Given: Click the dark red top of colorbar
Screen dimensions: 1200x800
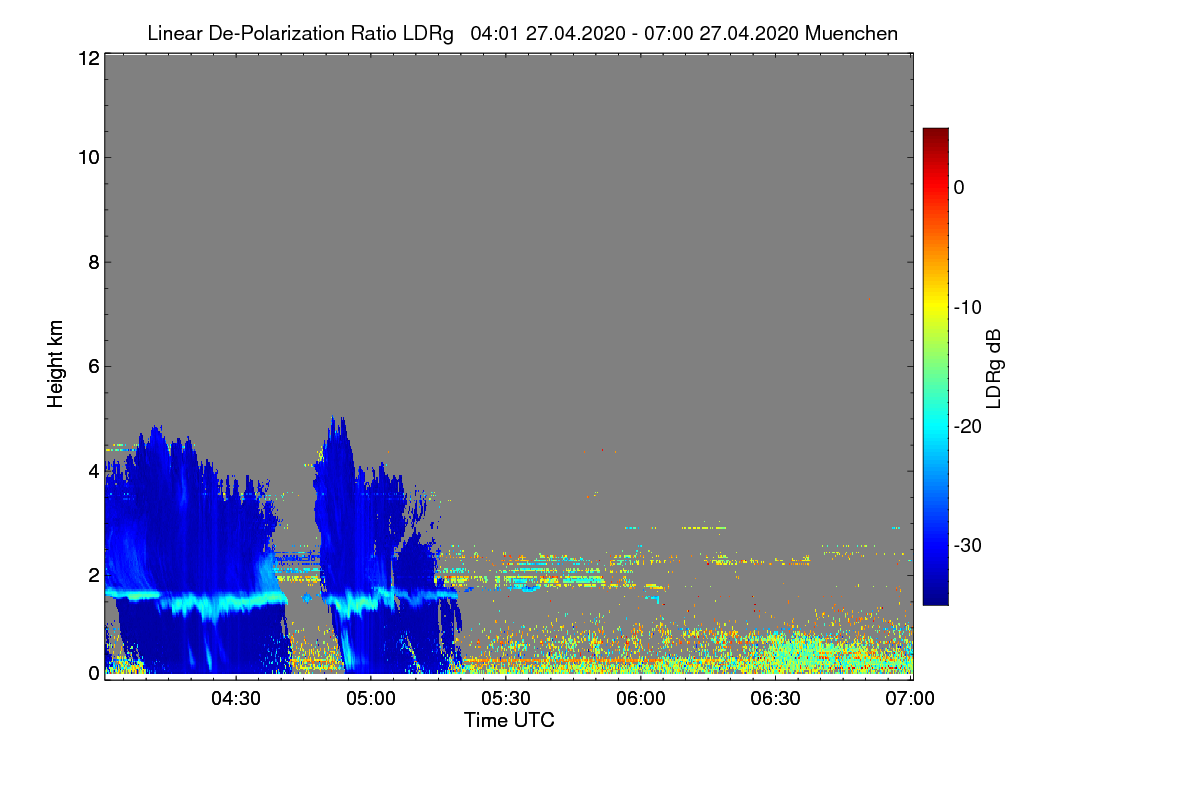Looking at the screenshot, I should click(935, 135).
